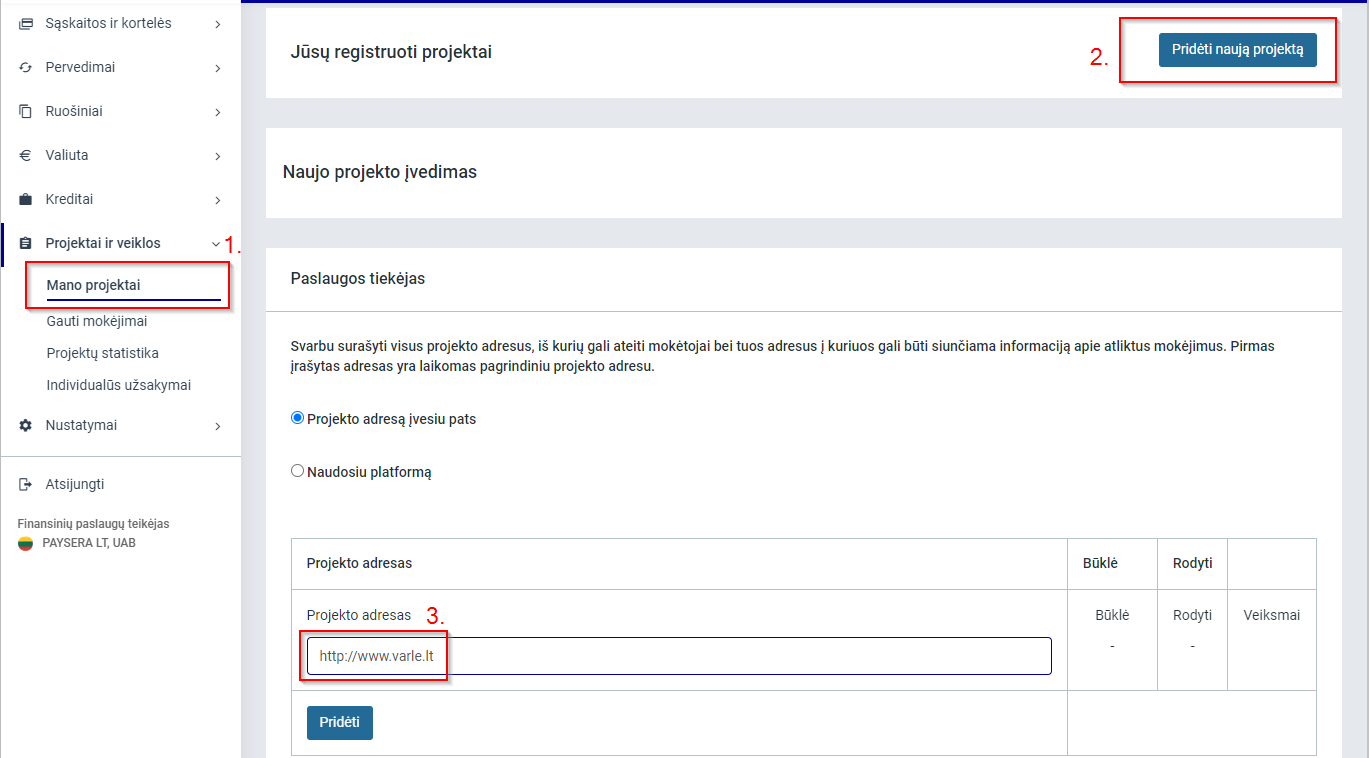Click the clipboard icon beside Projektai ir veiklos
This screenshot has width=1369, height=758.
click(x=26, y=244)
